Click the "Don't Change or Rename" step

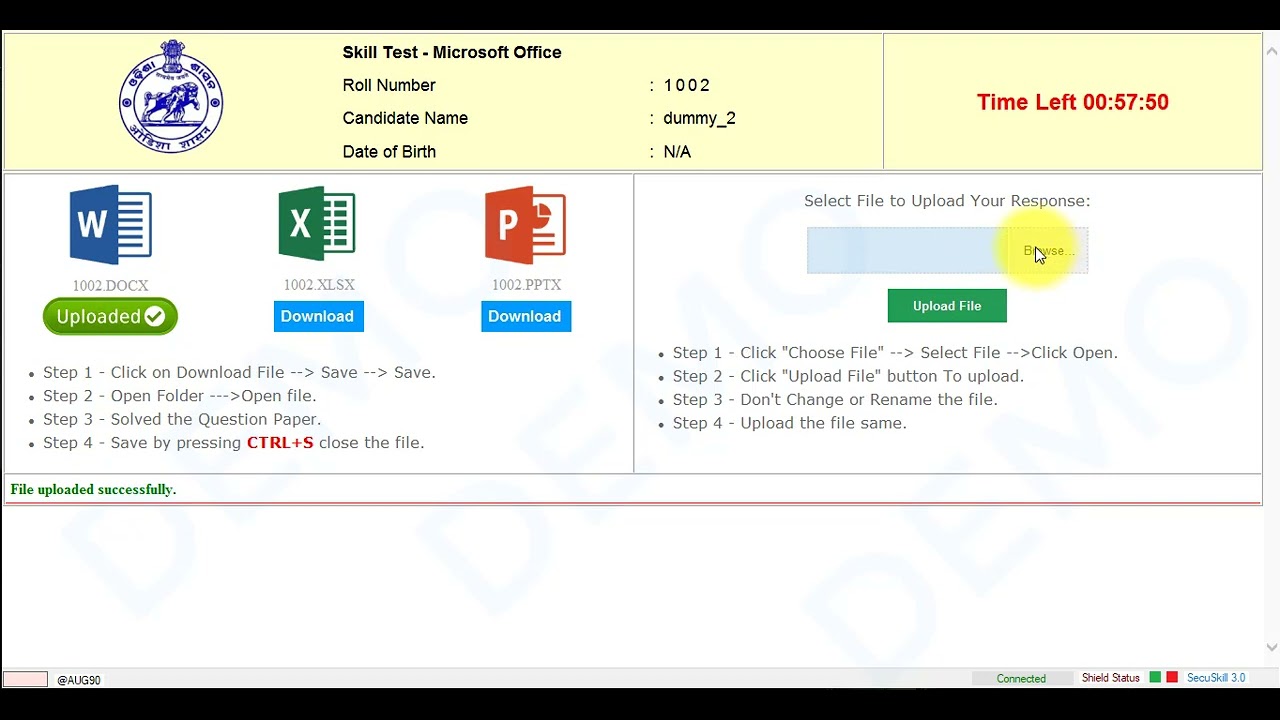[835, 400]
